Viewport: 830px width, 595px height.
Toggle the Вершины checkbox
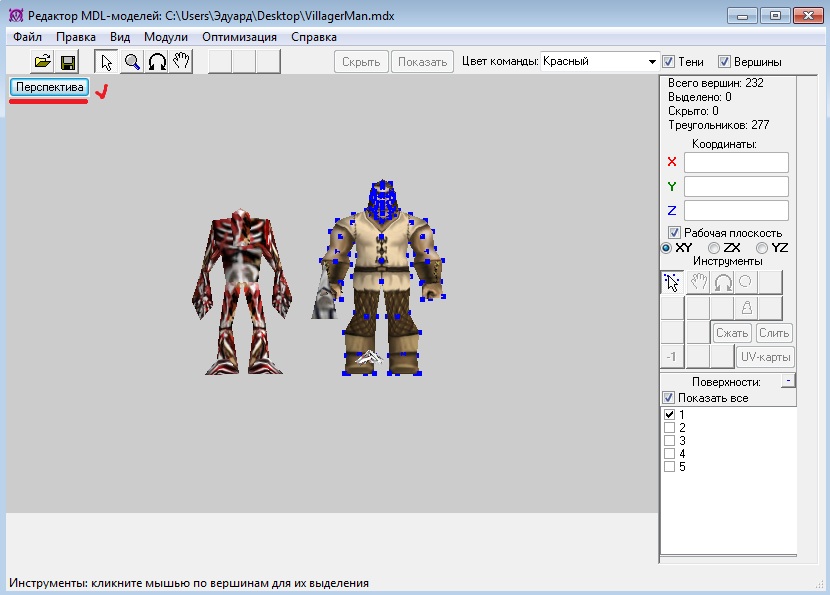[725, 61]
